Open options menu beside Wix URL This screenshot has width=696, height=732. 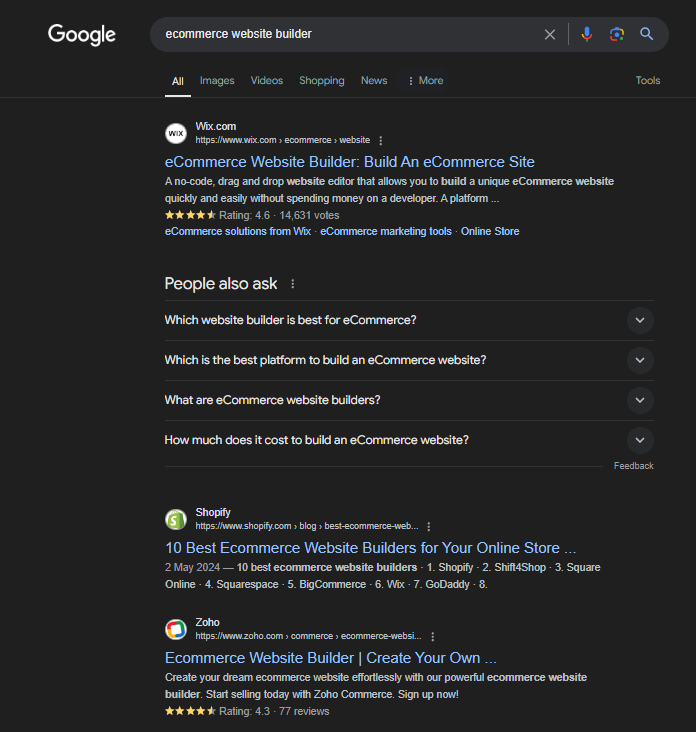pos(381,141)
